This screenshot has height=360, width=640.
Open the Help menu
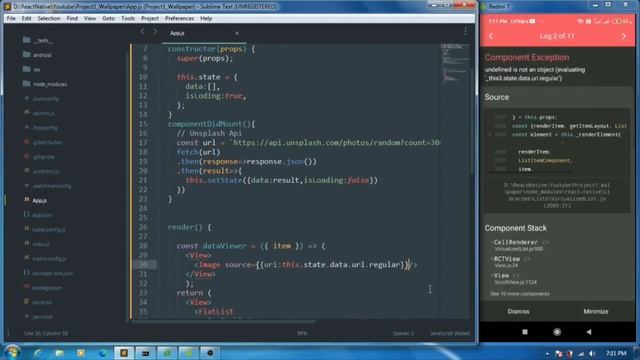(206, 18)
